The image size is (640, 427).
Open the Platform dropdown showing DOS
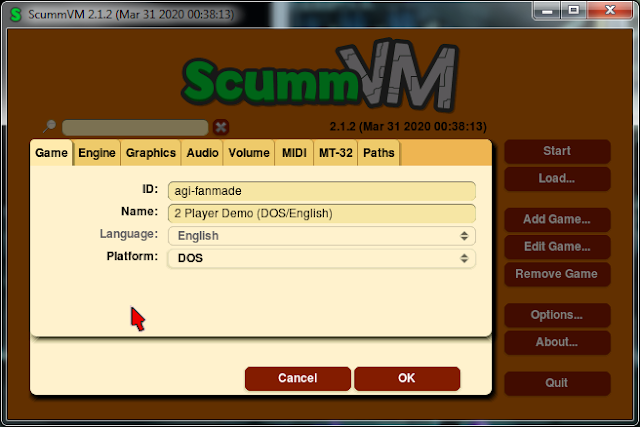pyautogui.click(x=322, y=258)
